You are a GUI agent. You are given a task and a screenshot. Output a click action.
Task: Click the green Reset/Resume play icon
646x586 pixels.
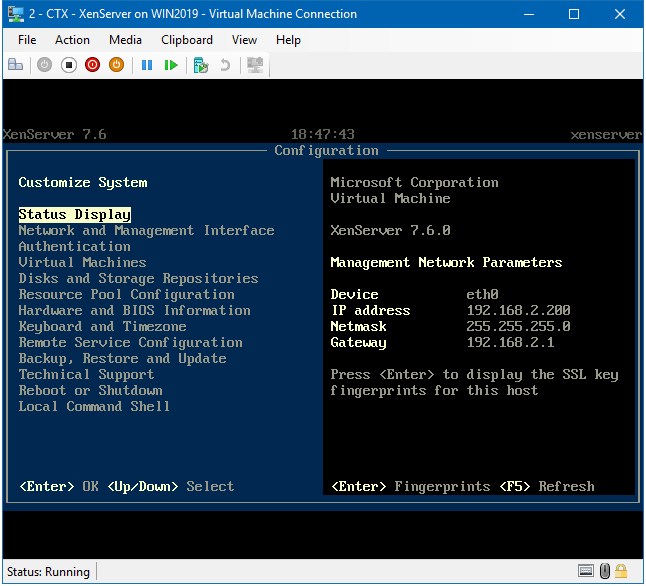point(171,65)
